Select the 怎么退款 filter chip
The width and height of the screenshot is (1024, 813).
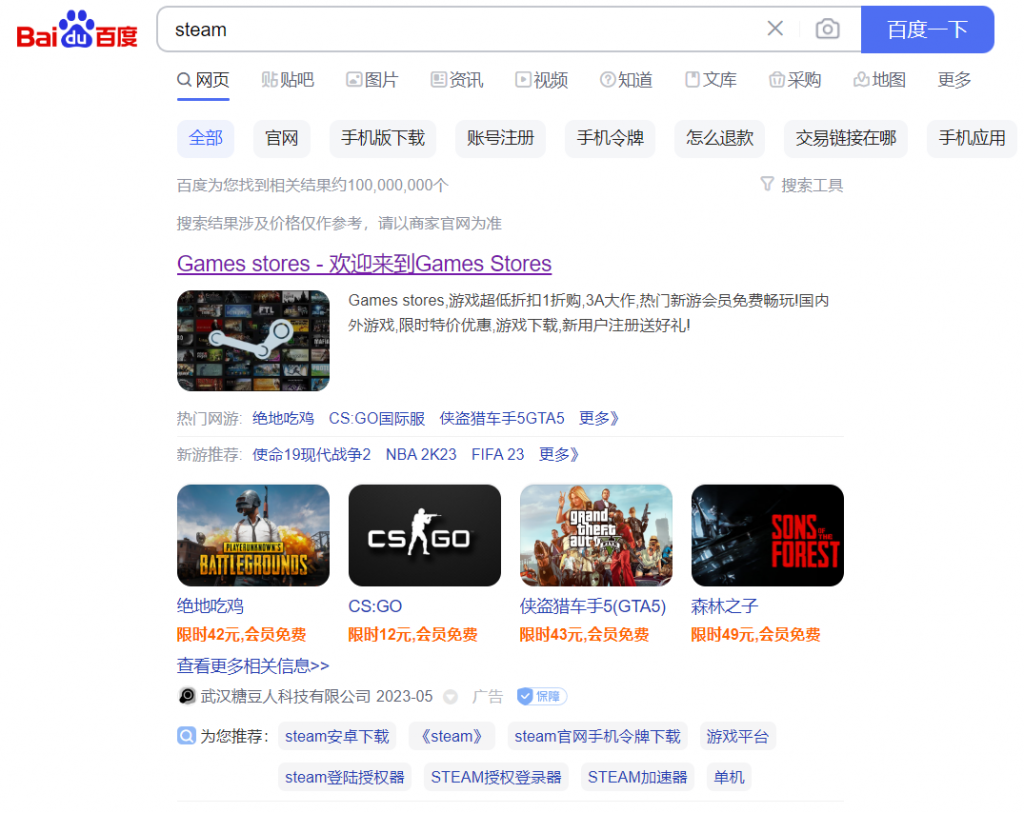[x=720, y=138]
